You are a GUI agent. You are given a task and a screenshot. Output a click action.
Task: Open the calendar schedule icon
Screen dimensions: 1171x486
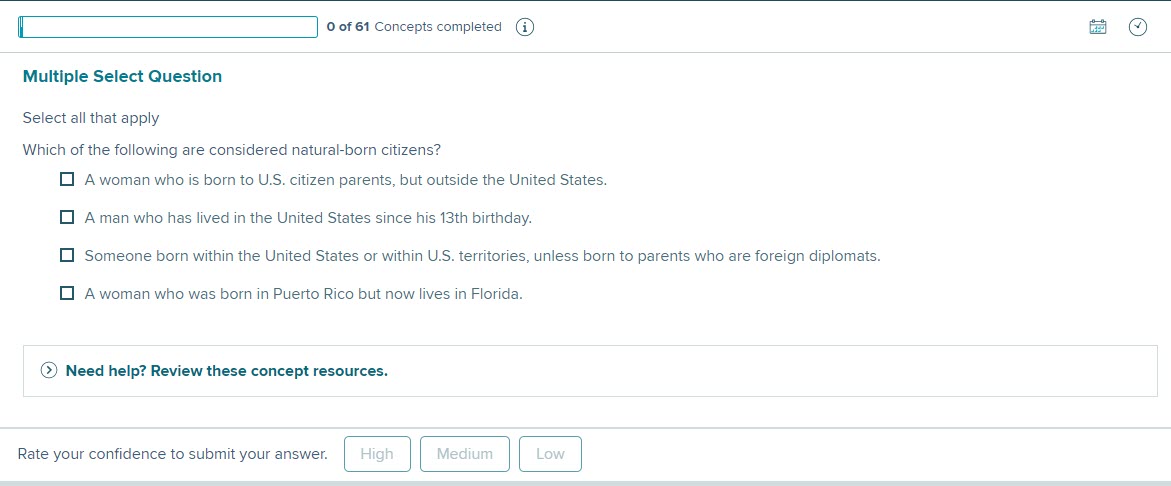(1098, 27)
